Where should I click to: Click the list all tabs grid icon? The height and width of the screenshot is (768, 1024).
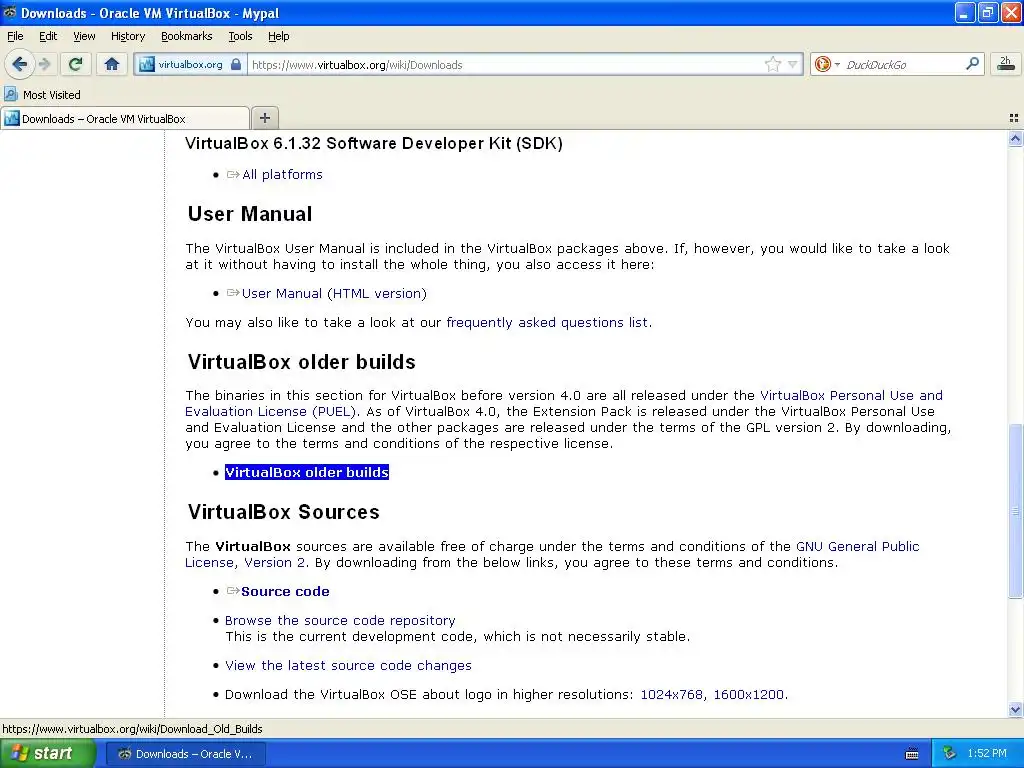pos(1014,118)
